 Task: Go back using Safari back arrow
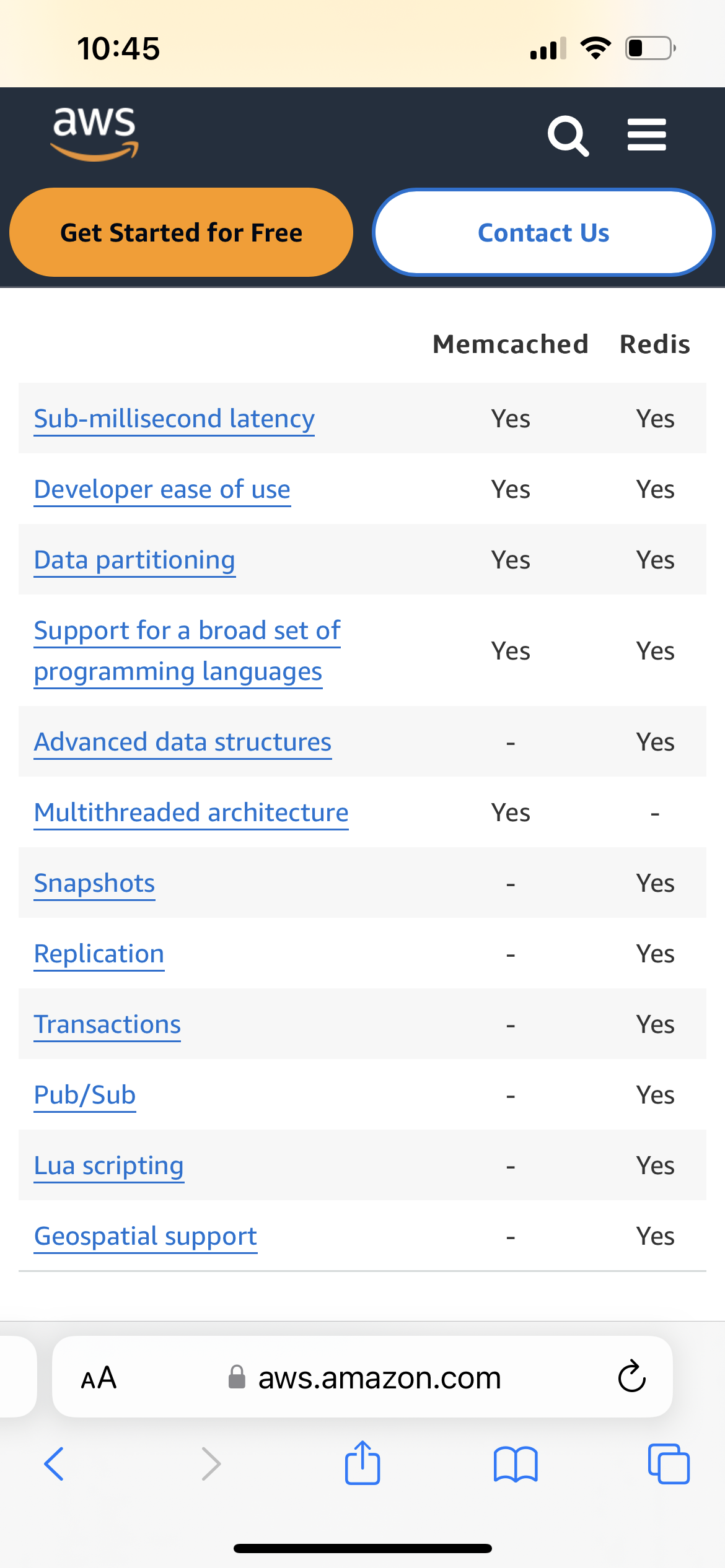[x=55, y=1464]
